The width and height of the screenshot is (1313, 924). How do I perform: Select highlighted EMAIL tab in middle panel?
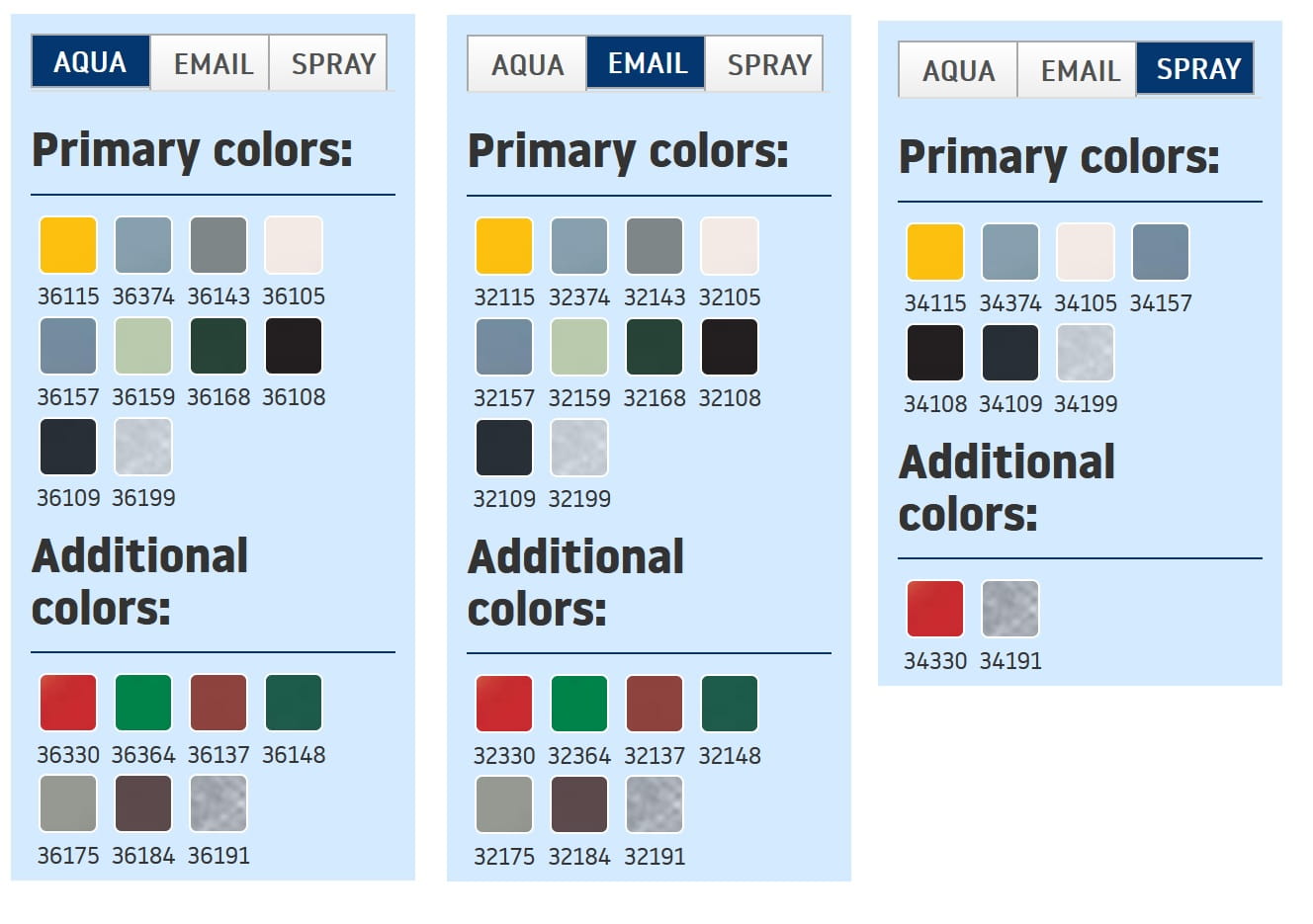pos(647,63)
